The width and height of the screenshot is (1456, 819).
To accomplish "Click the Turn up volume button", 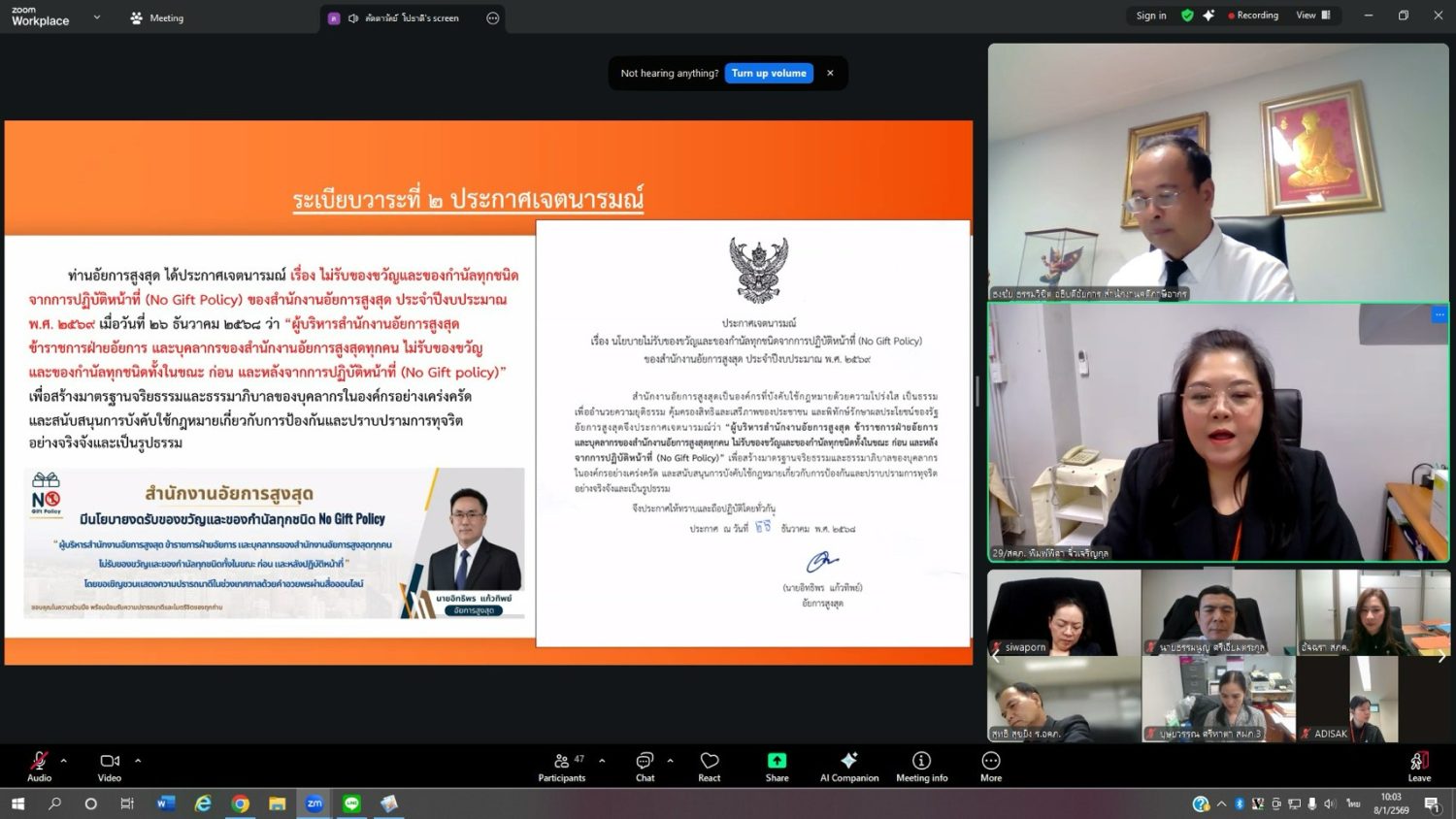I will (x=769, y=73).
